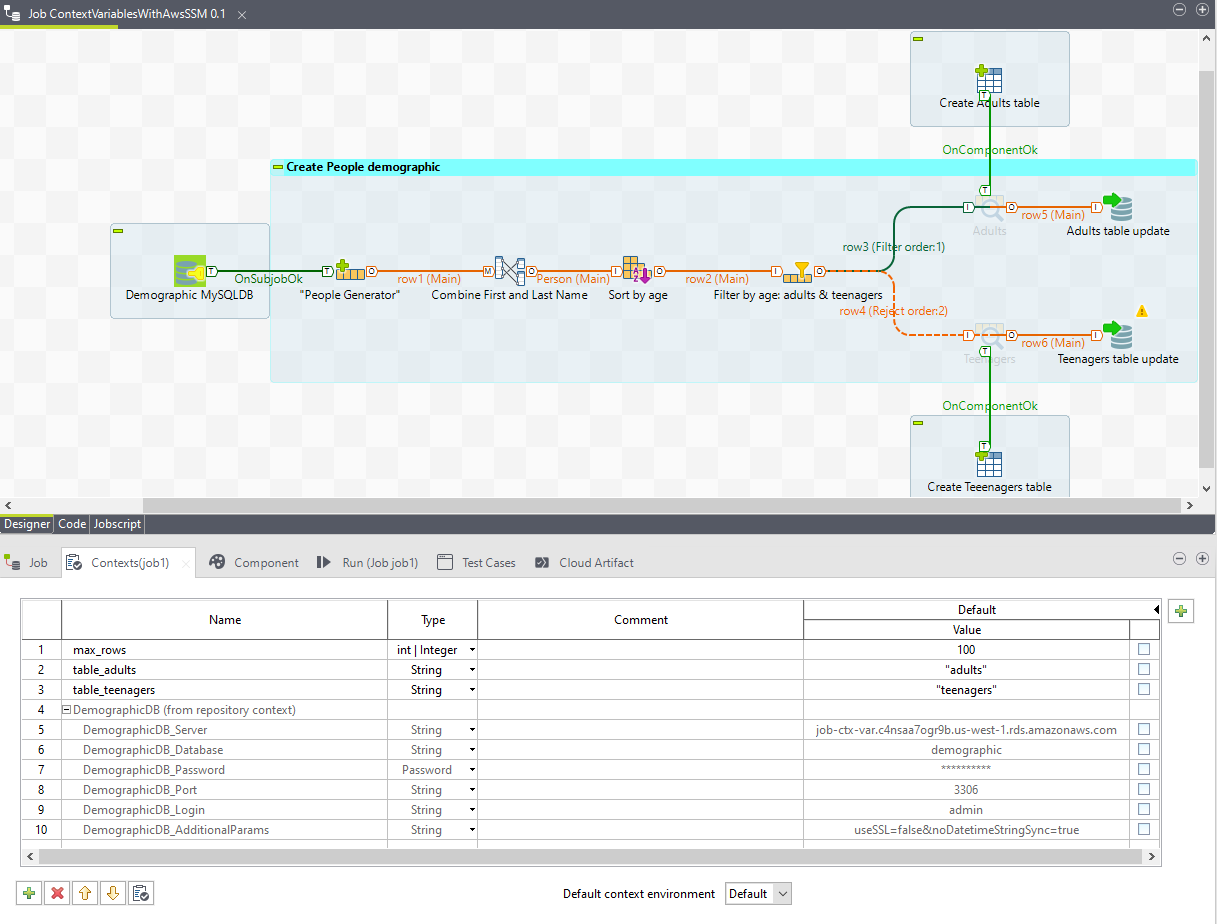Switch to the Code tab
Viewport: 1217px width, 924px height.
[x=71, y=523]
